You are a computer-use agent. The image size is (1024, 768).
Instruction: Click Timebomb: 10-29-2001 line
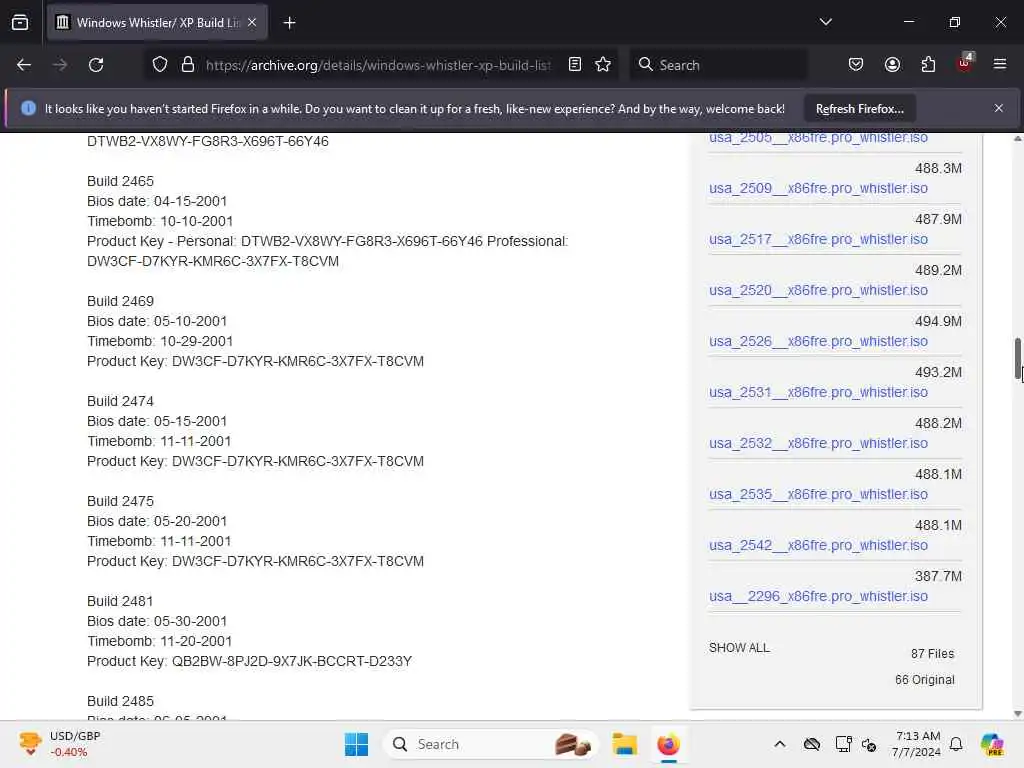[x=160, y=341]
